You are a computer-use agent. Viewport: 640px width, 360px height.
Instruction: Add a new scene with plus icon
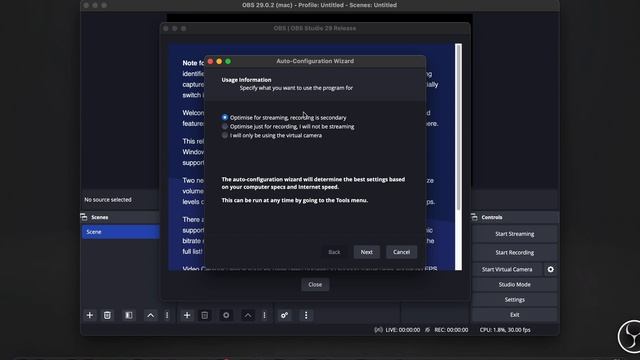point(90,315)
